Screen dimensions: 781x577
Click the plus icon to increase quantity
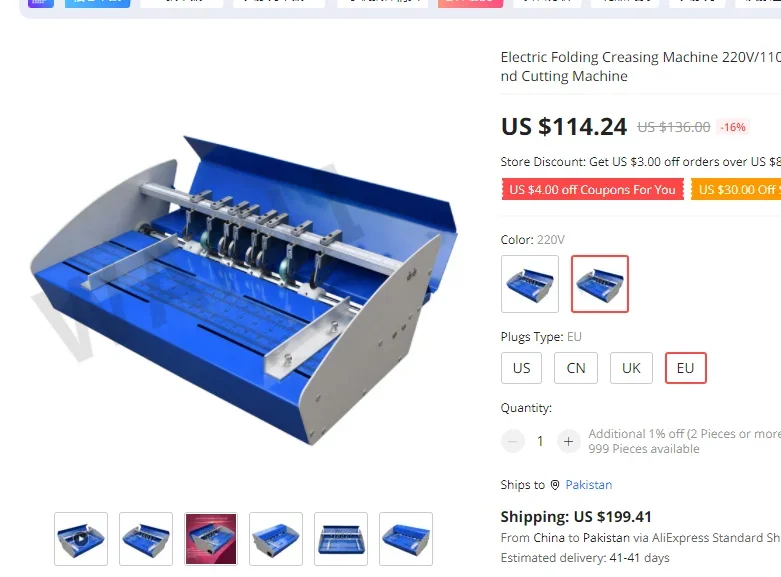(x=568, y=441)
